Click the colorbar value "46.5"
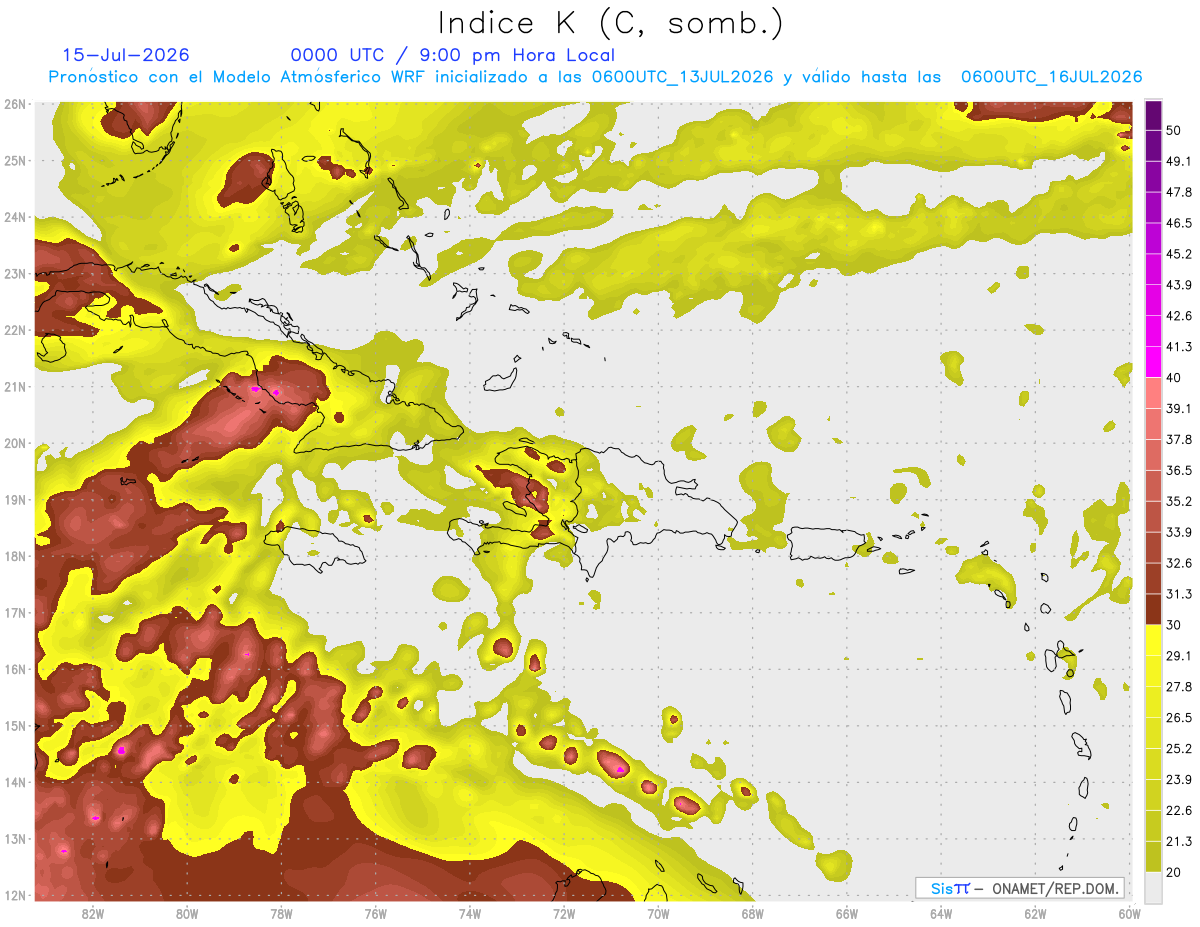The image size is (1200, 927). coord(1178,223)
